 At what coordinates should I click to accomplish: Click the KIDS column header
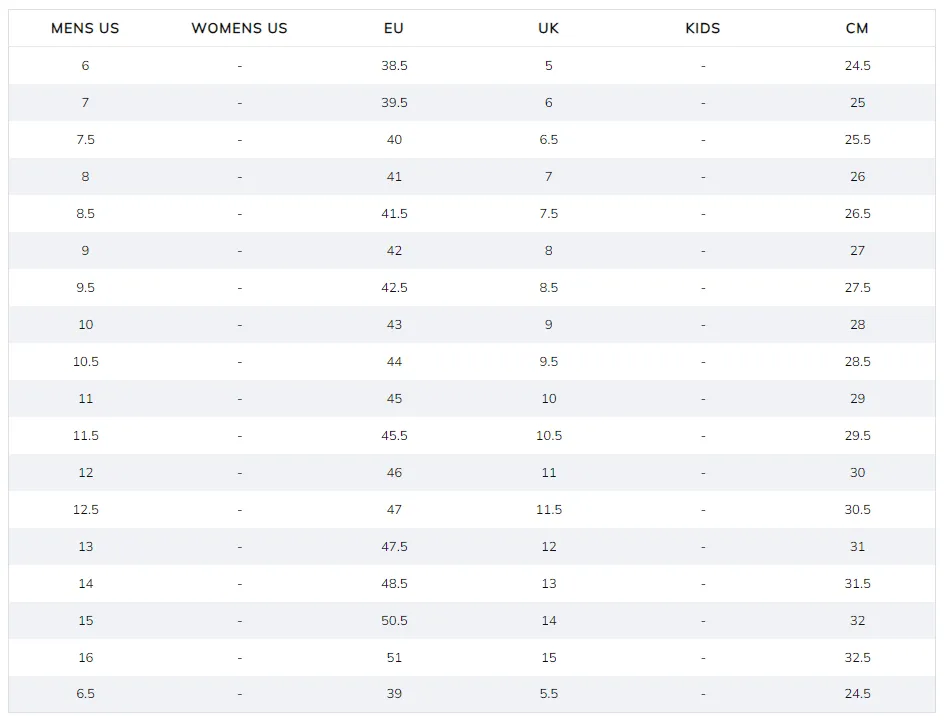pyautogui.click(x=703, y=28)
